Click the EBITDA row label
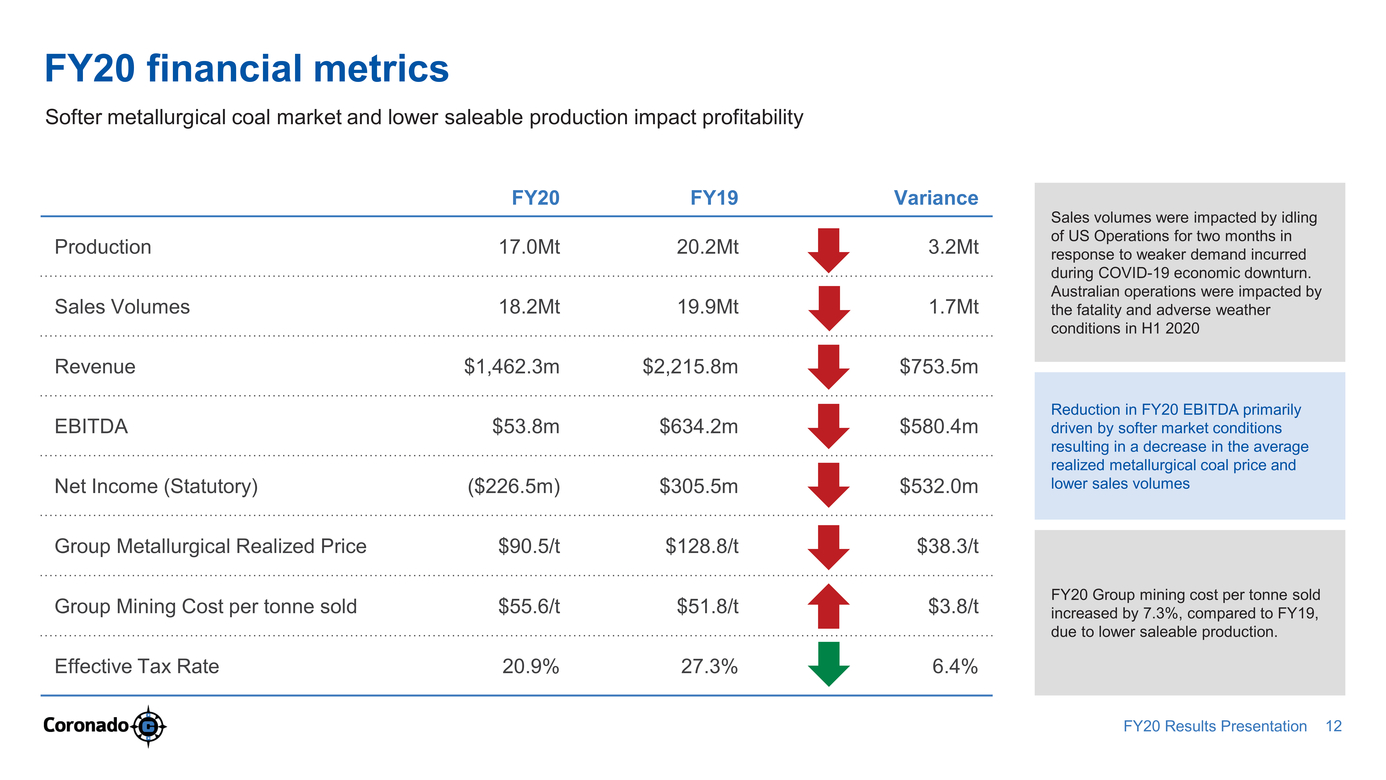The width and height of the screenshot is (1386, 780). click(x=91, y=427)
